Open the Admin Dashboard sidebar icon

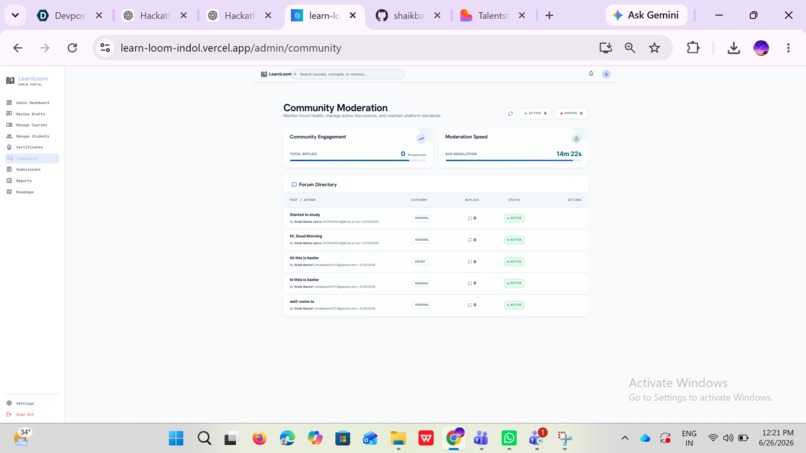[x=9, y=102]
